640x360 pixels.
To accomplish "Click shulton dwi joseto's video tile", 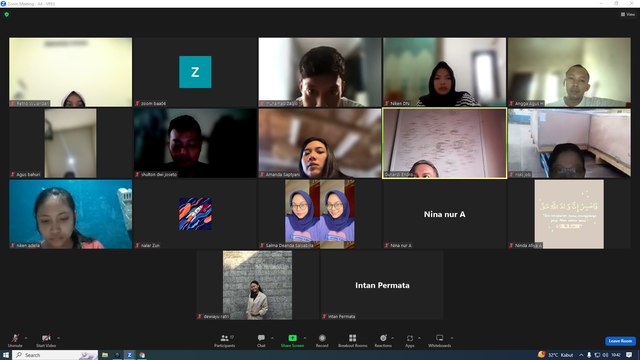I will point(195,143).
